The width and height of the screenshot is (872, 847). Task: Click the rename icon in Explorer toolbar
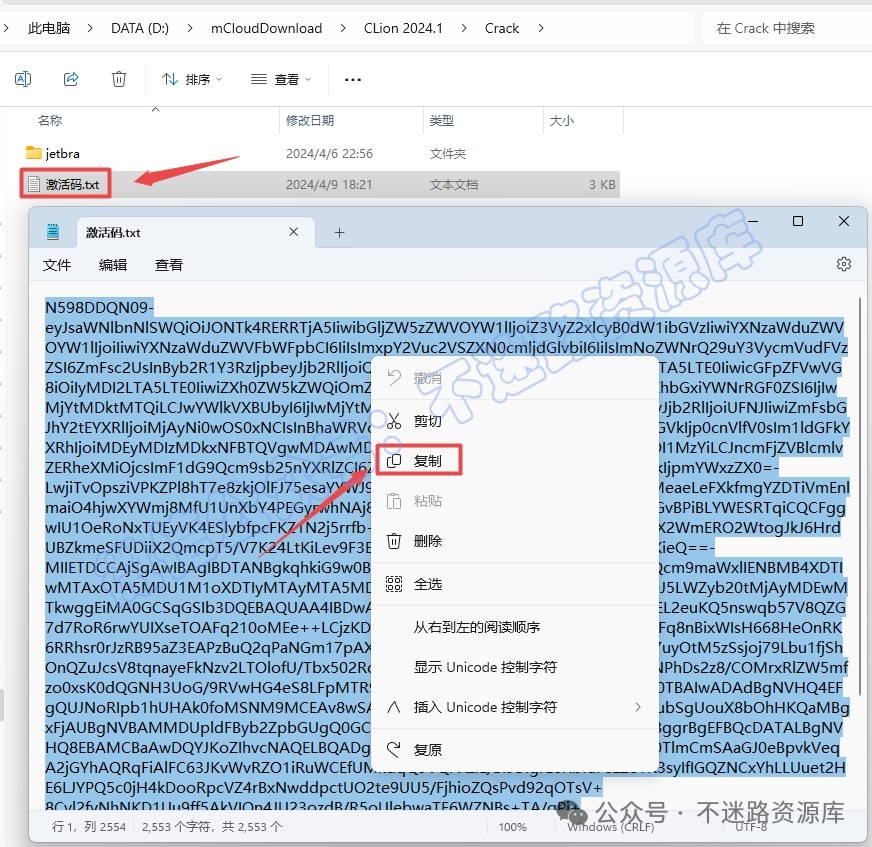23,80
